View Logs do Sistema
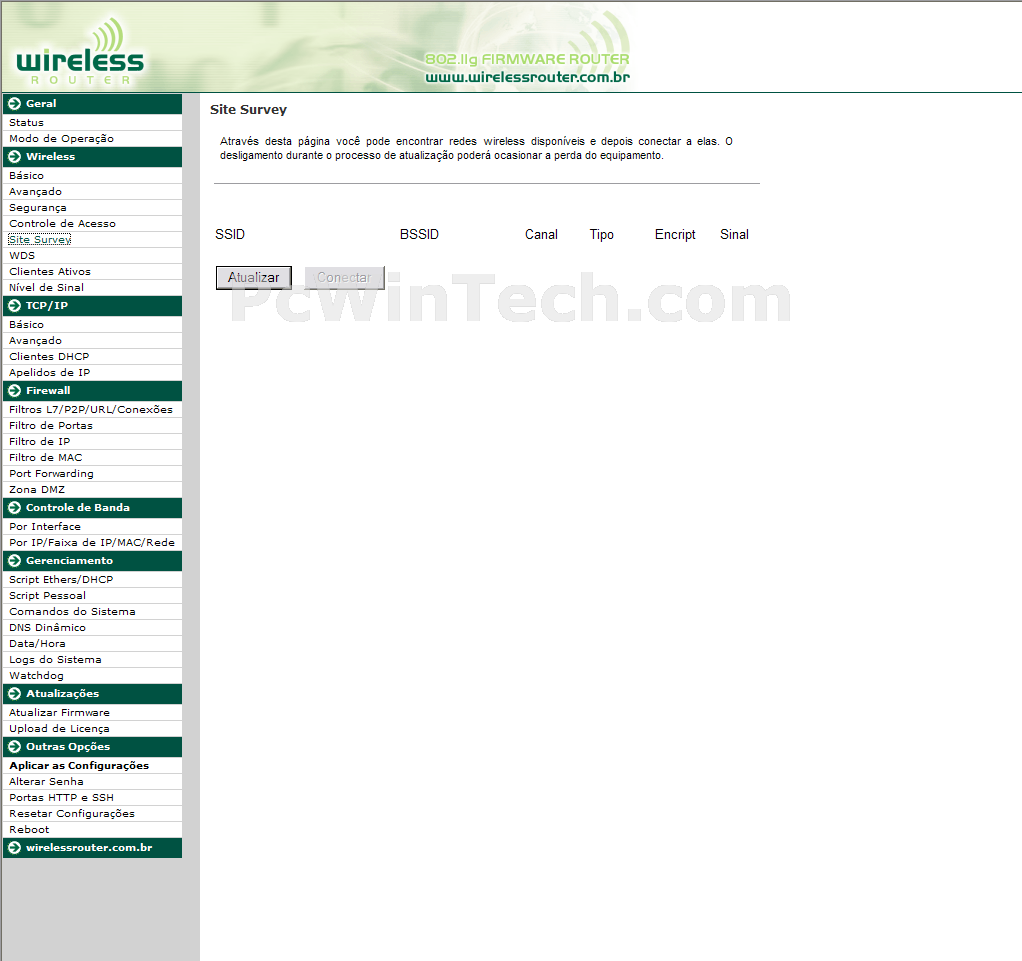 [x=55, y=660]
